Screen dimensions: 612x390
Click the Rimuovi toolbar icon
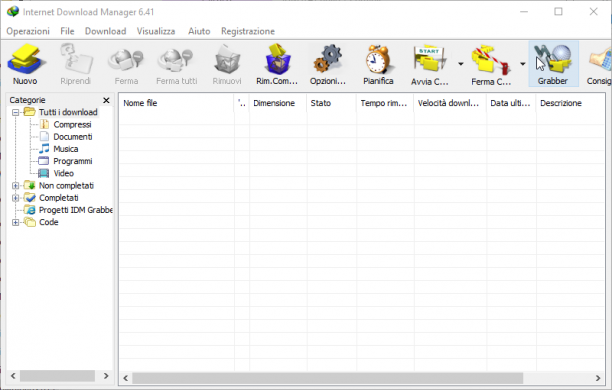click(x=227, y=60)
